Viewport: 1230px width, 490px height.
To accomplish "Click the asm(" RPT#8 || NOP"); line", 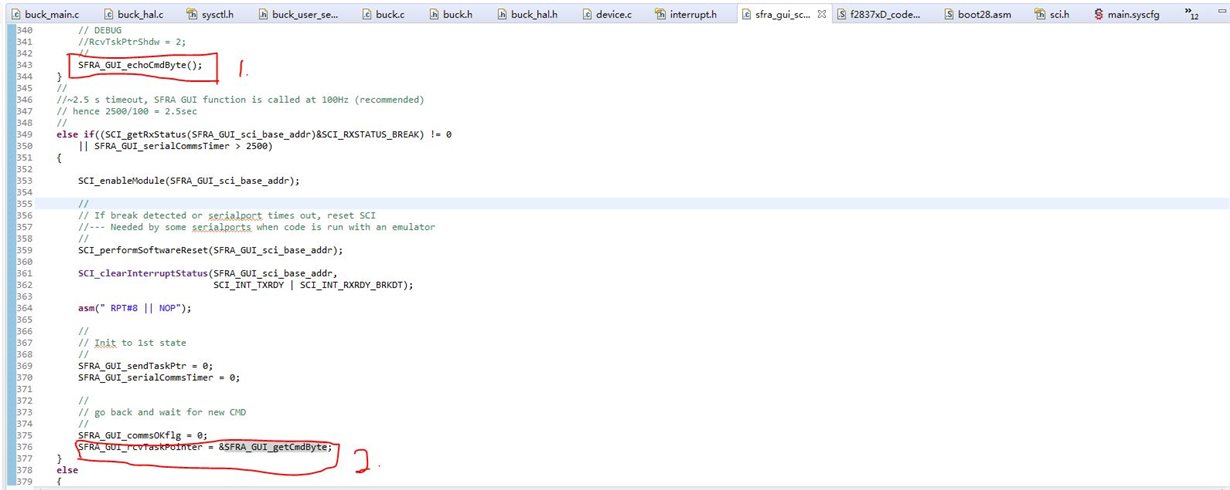I will tap(134, 308).
